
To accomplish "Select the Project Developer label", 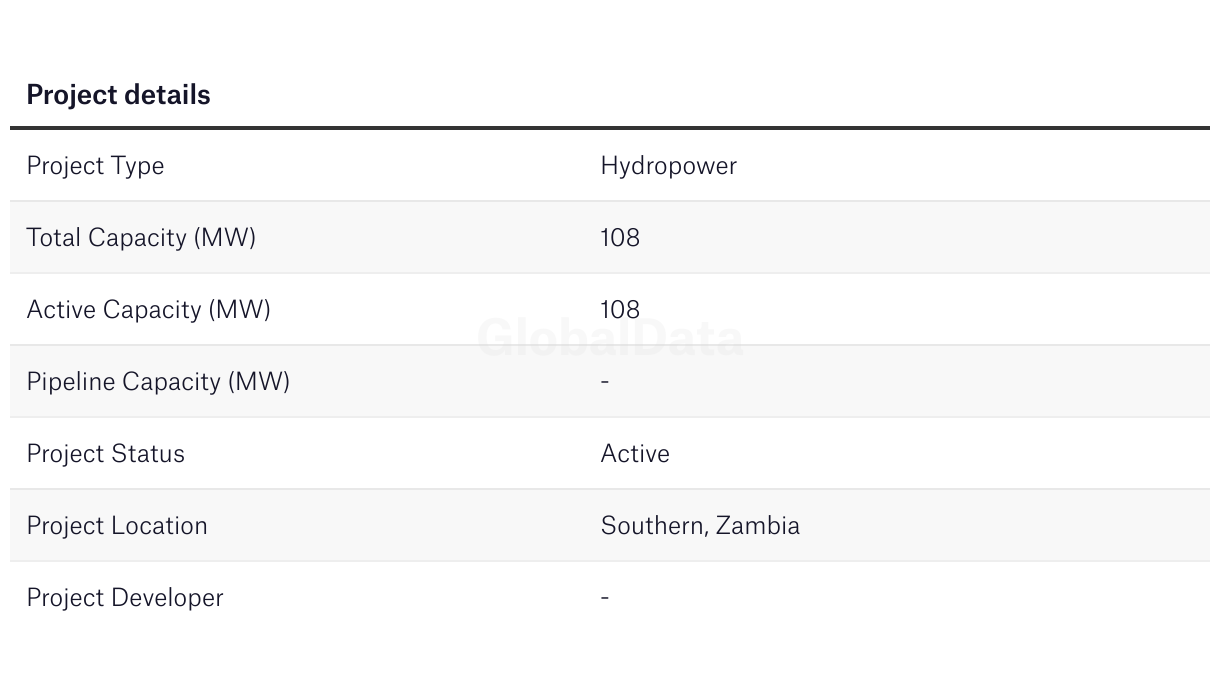I will pyautogui.click(x=125, y=598).
